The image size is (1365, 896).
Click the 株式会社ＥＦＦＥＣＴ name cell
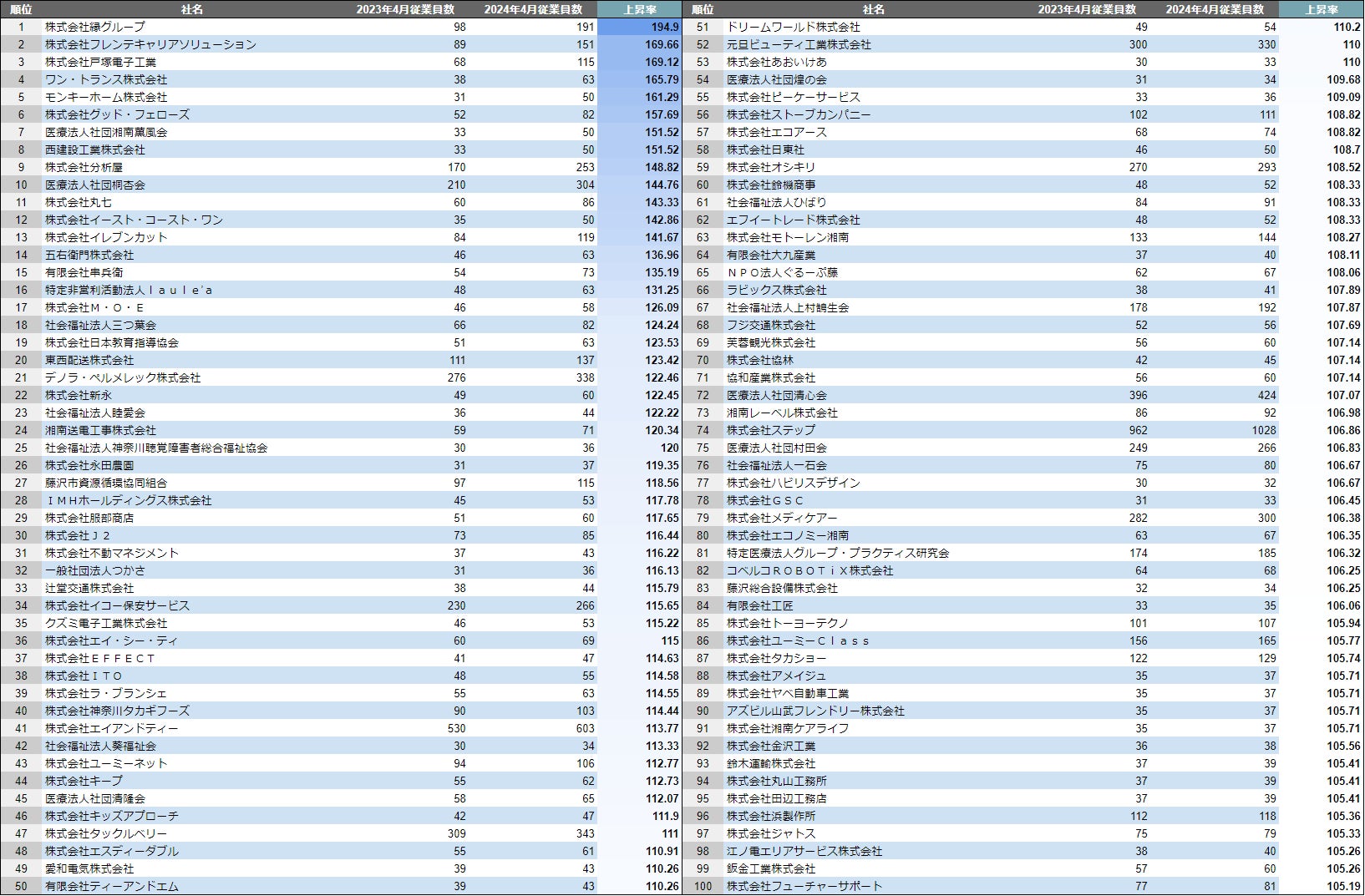100,658
